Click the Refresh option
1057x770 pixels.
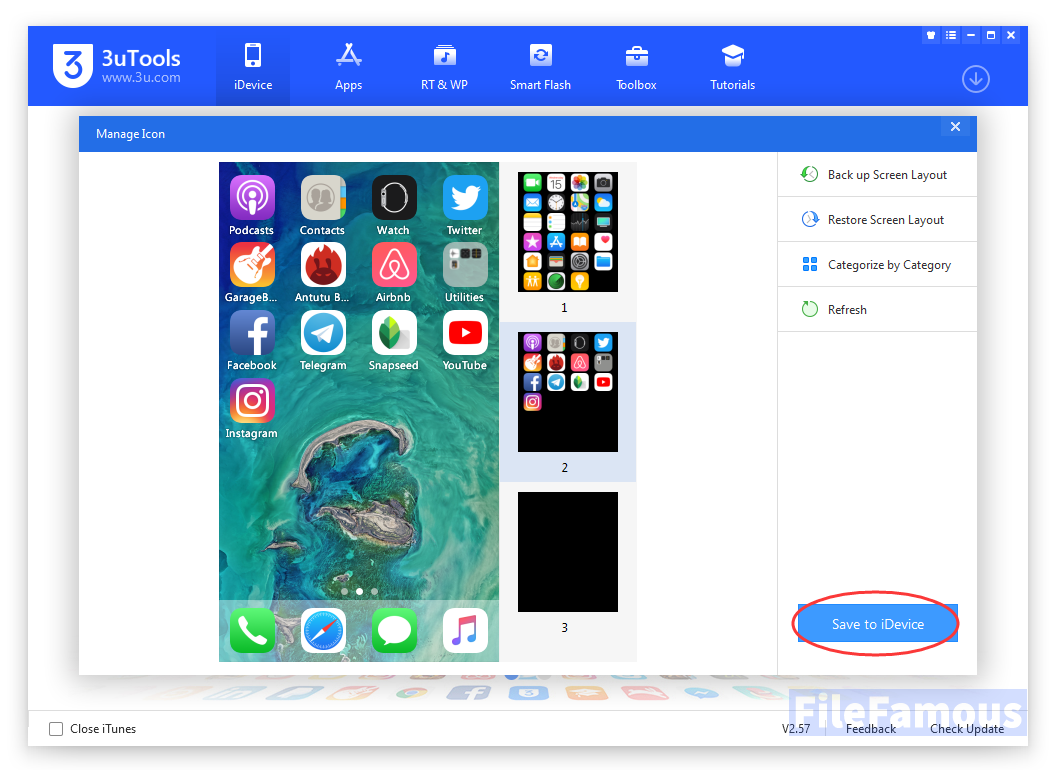877,309
